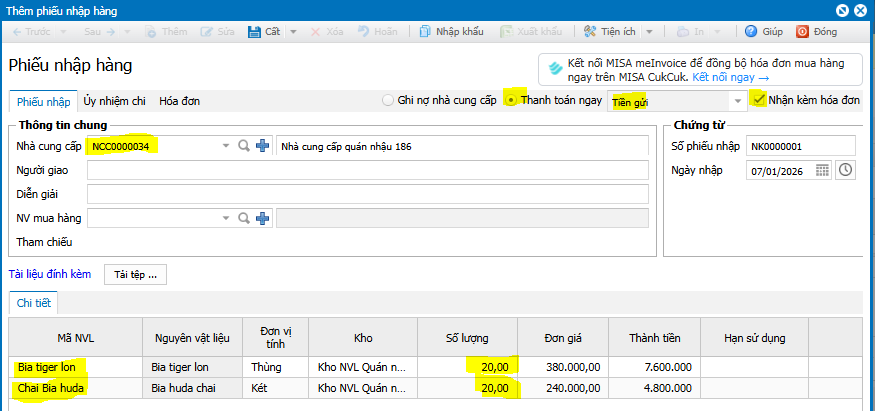Click the Xóa delete button
875x411 pixels.
click(327, 32)
